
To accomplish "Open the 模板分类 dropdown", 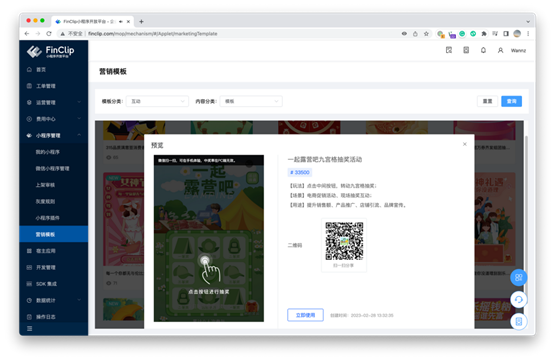I will pos(157,101).
